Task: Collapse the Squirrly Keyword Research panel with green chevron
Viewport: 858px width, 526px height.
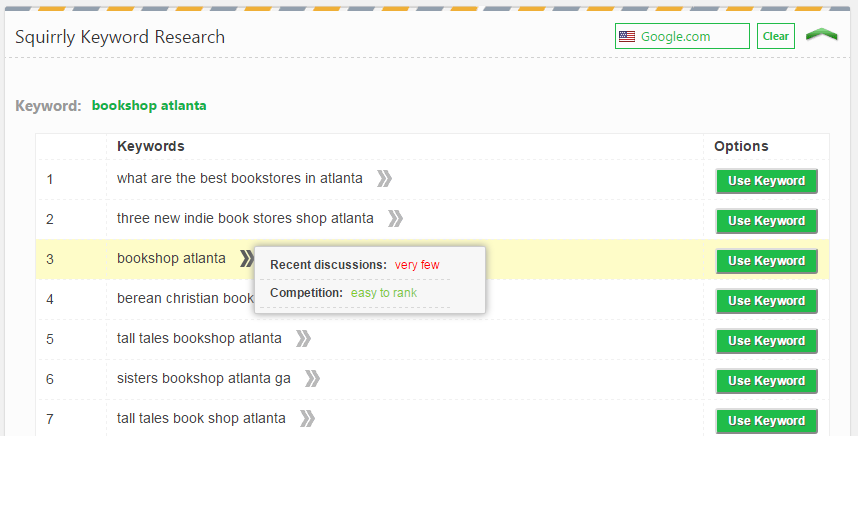Action: [822, 35]
